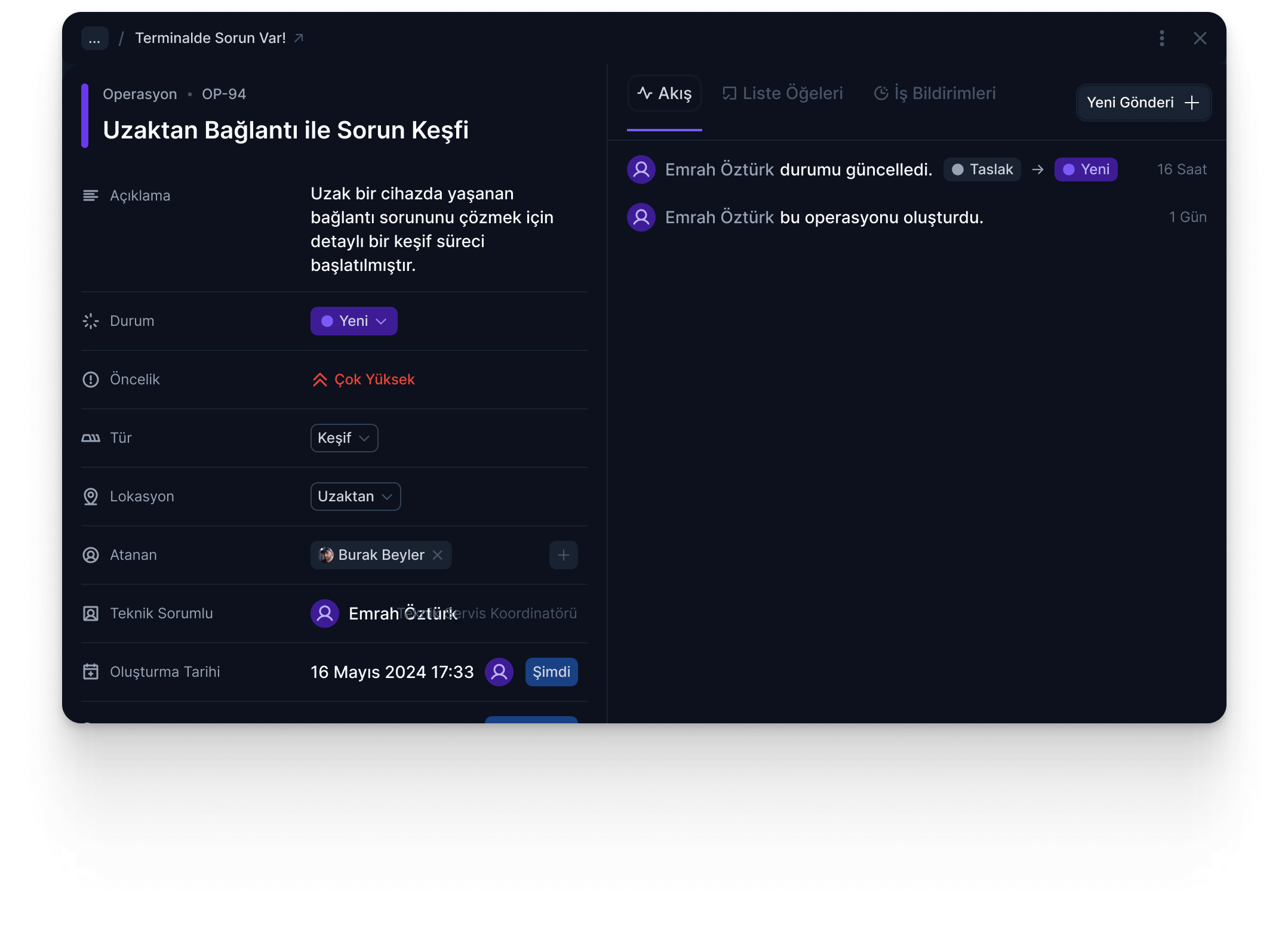Click avatar on status update feed entry

[x=641, y=169]
